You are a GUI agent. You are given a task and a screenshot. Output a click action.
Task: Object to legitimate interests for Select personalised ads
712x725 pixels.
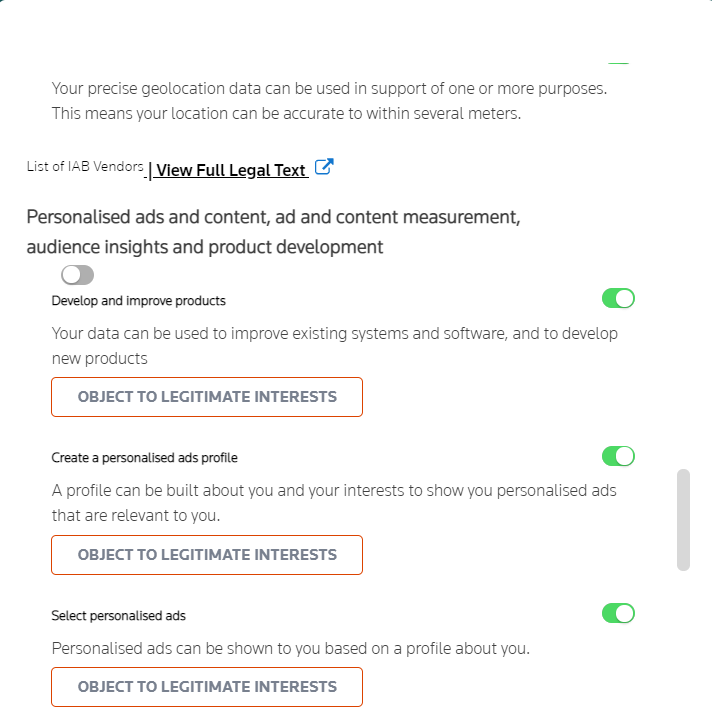[207, 687]
